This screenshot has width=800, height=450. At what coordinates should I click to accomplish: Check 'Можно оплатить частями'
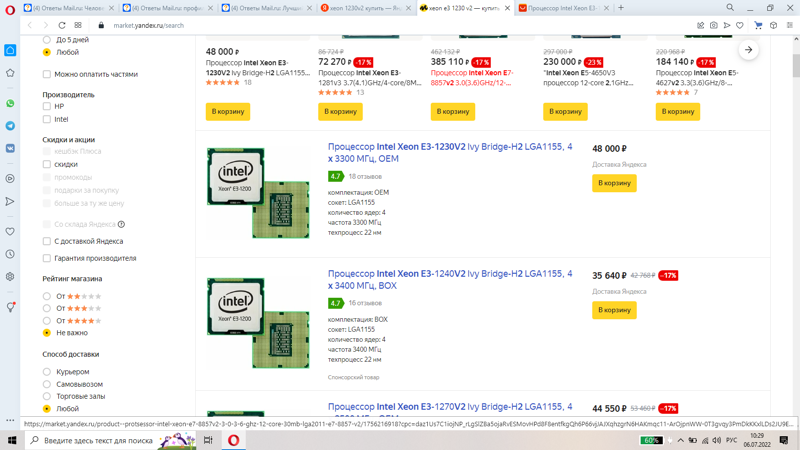pyautogui.click(x=46, y=74)
